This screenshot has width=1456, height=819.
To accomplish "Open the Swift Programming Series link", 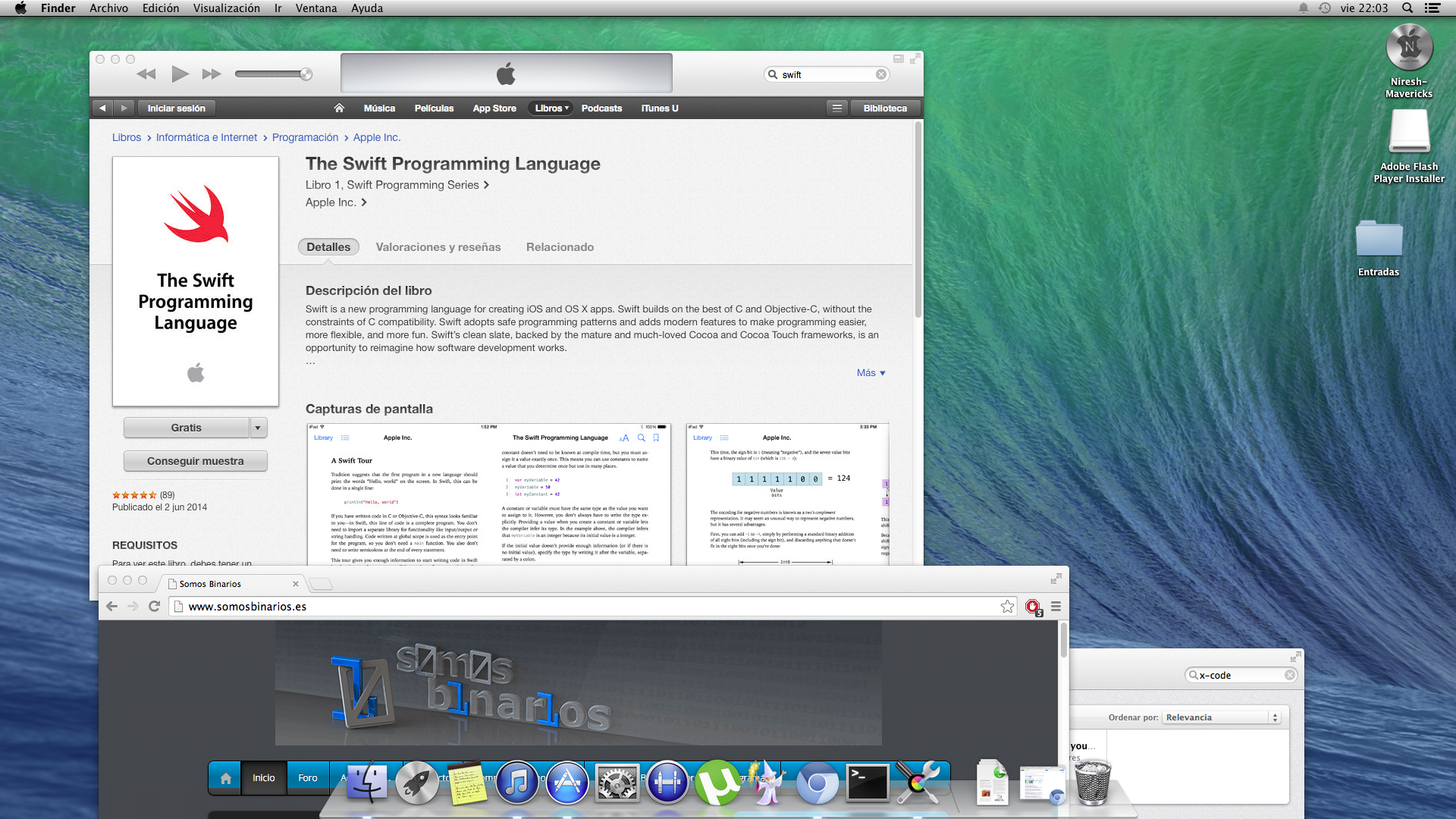I will pyautogui.click(x=397, y=185).
